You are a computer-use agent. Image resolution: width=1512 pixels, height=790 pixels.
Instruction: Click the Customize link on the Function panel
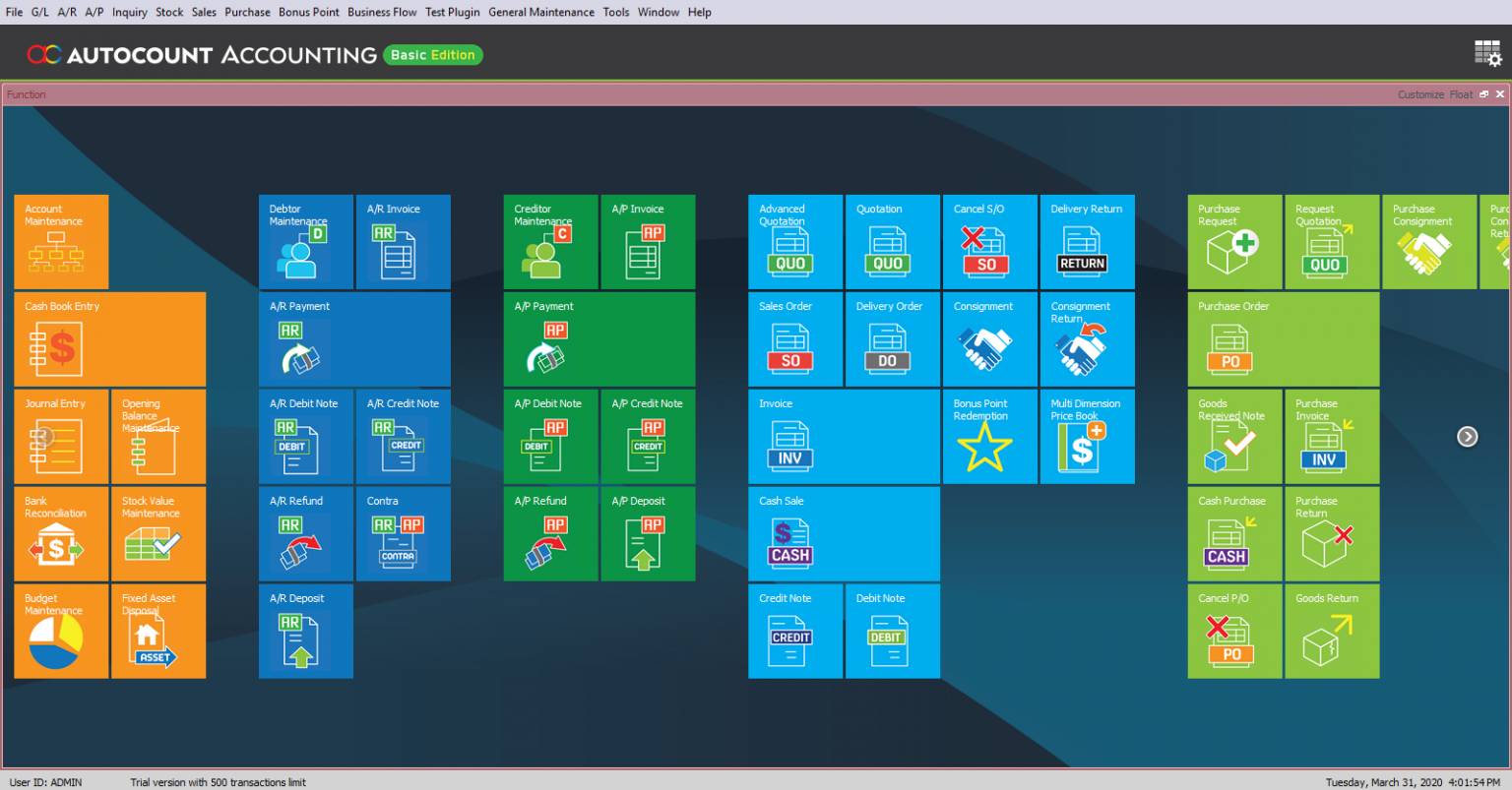tap(1420, 93)
